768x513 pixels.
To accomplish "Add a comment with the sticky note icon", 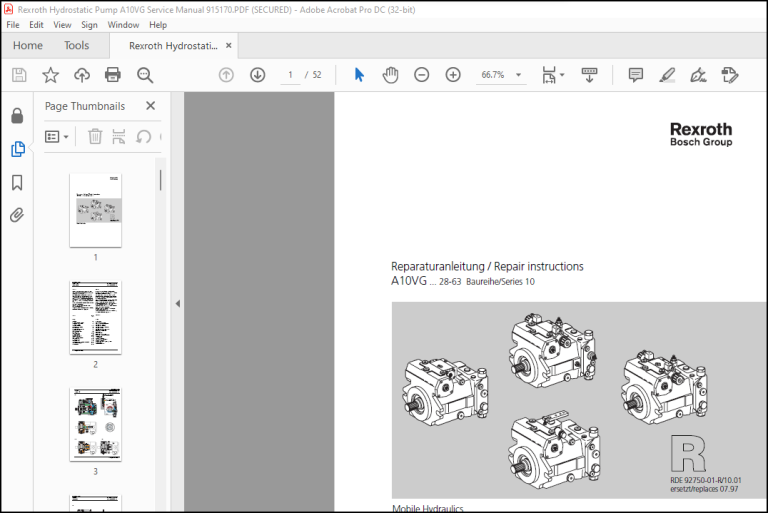I will point(635,75).
